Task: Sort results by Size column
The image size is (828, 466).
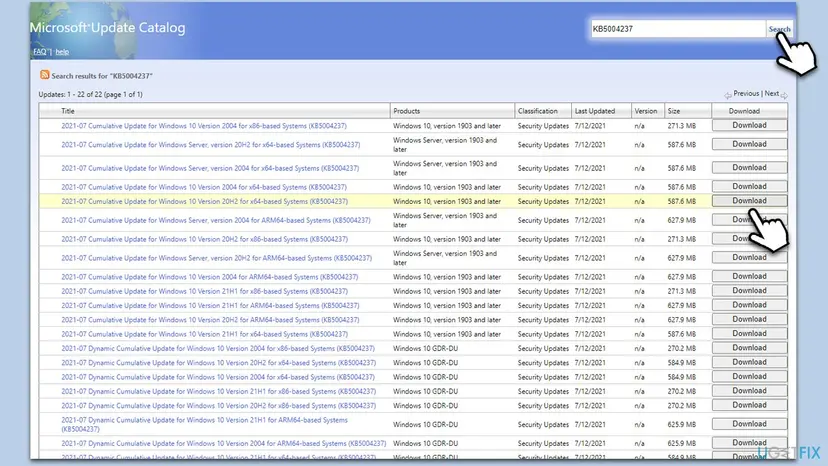Action: (674, 111)
